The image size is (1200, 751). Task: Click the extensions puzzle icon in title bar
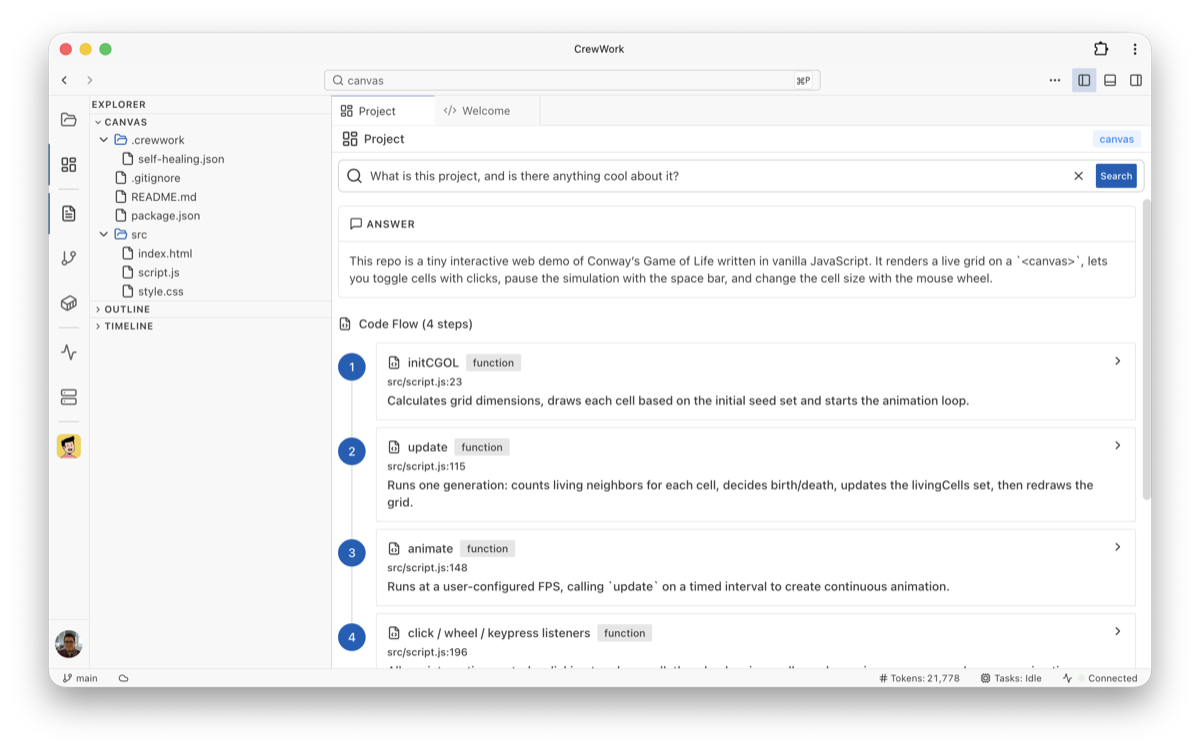click(x=1101, y=49)
